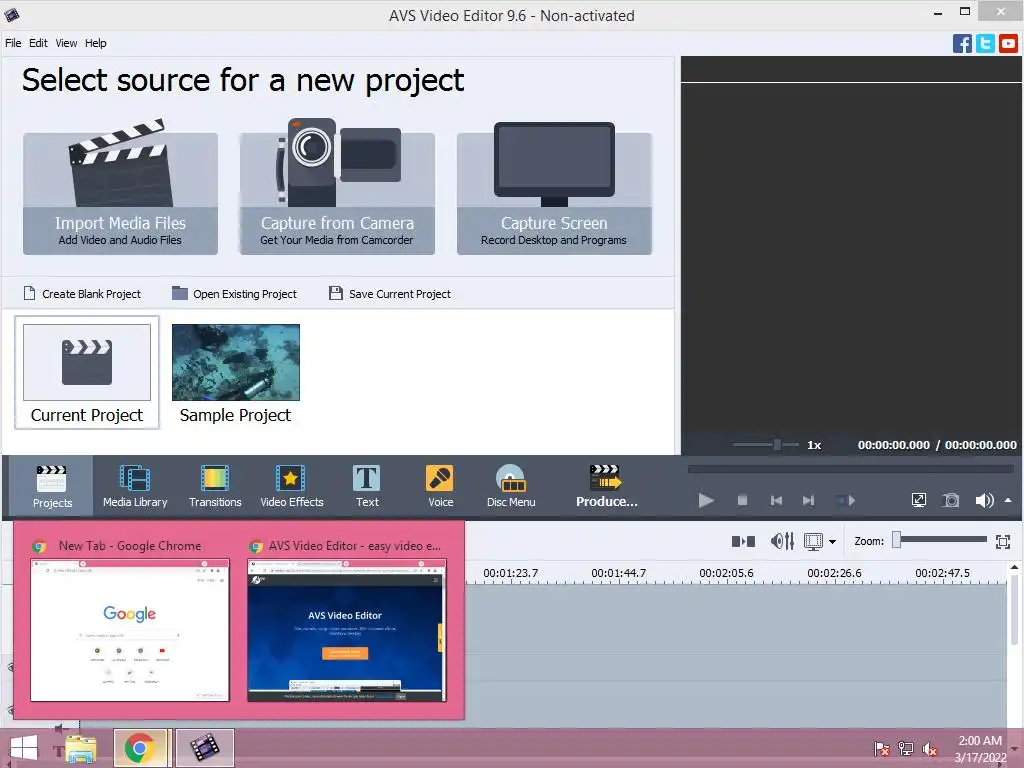Click timeline marker 00:02:26.6
This screenshot has height=768, width=1024.
point(834,573)
